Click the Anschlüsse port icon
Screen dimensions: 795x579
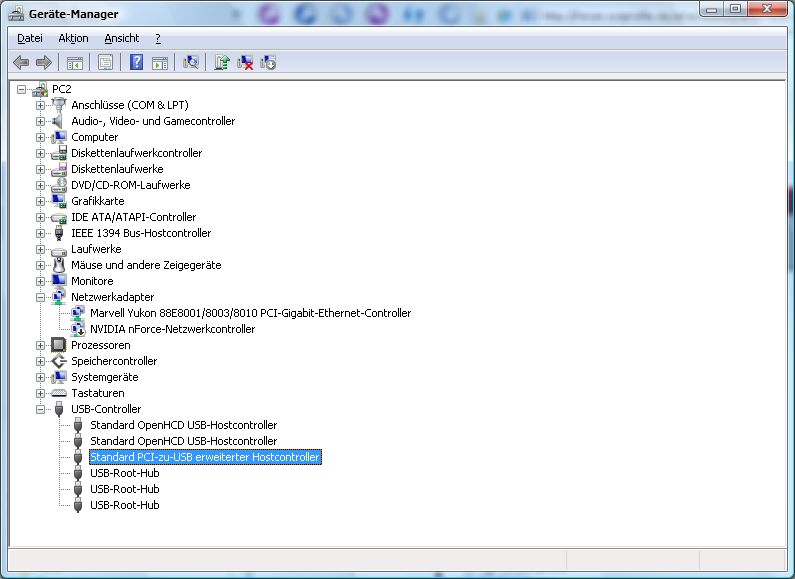tap(59, 105)
